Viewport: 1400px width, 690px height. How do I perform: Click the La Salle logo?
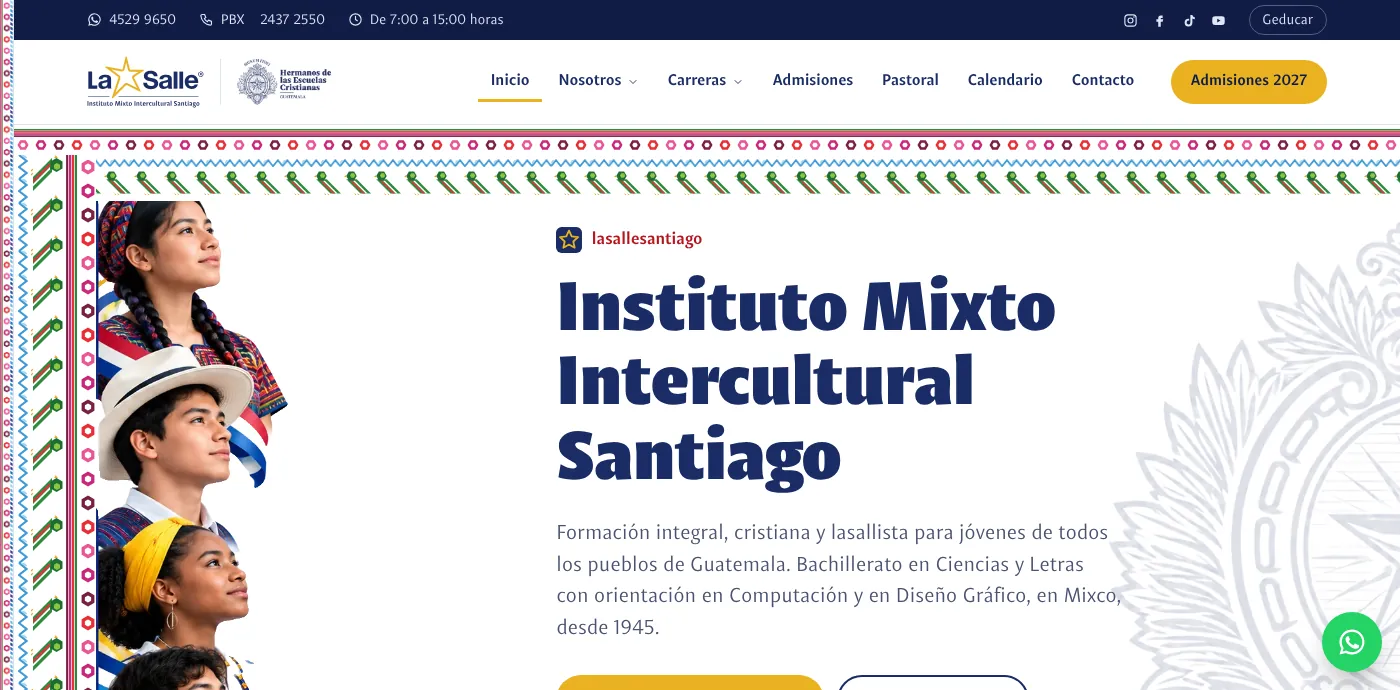(x=145, y=82)
